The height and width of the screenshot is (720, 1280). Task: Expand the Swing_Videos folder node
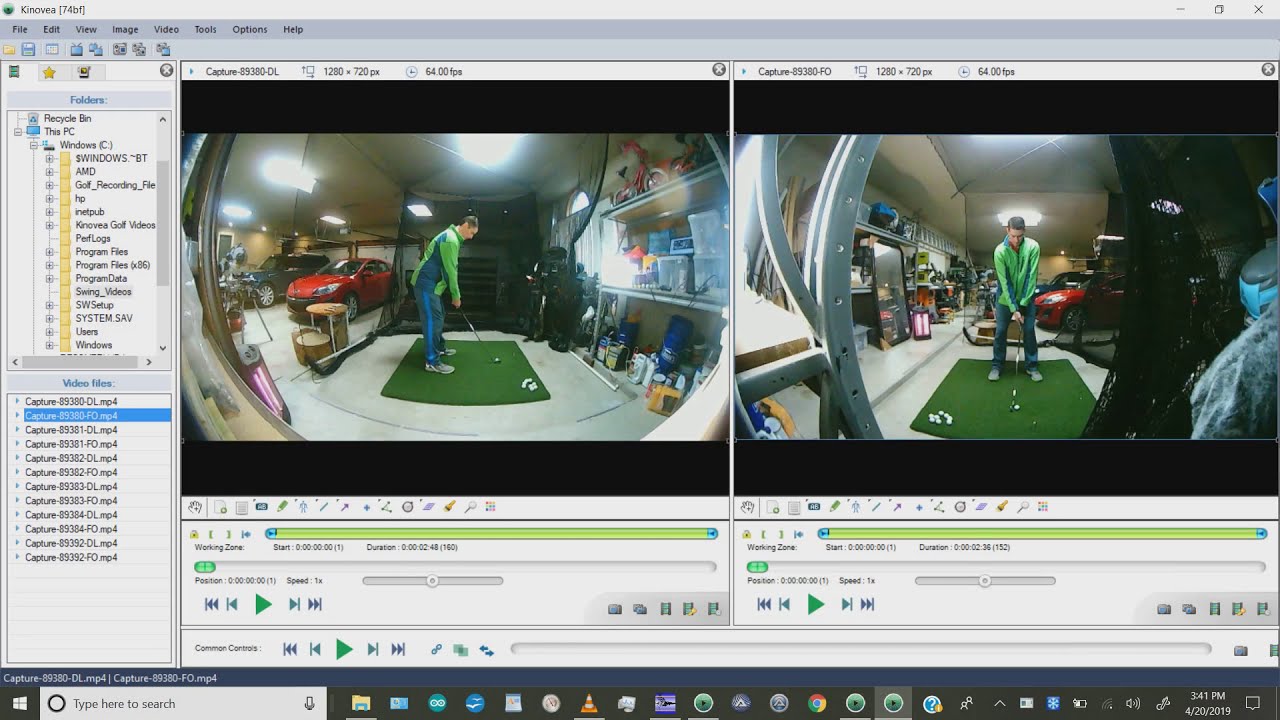[50, 292]
